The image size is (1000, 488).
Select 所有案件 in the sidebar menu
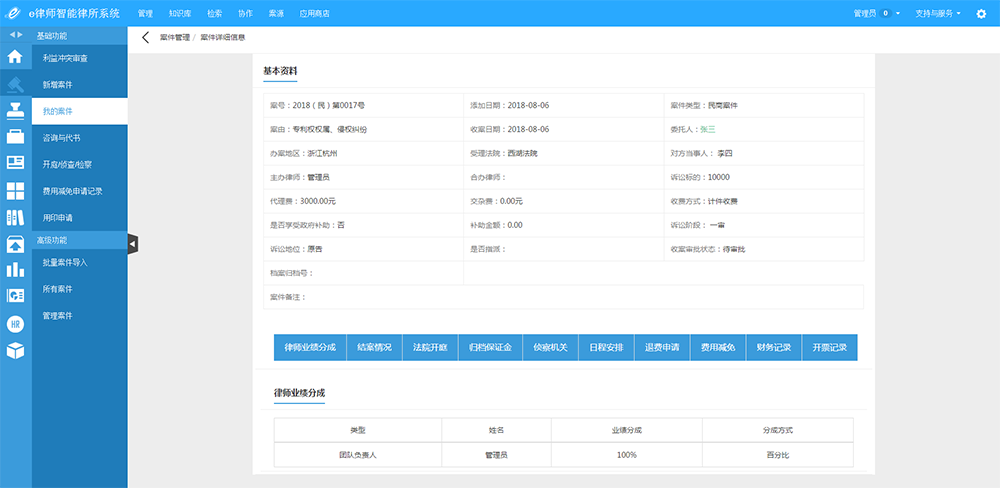coord(58,289)
